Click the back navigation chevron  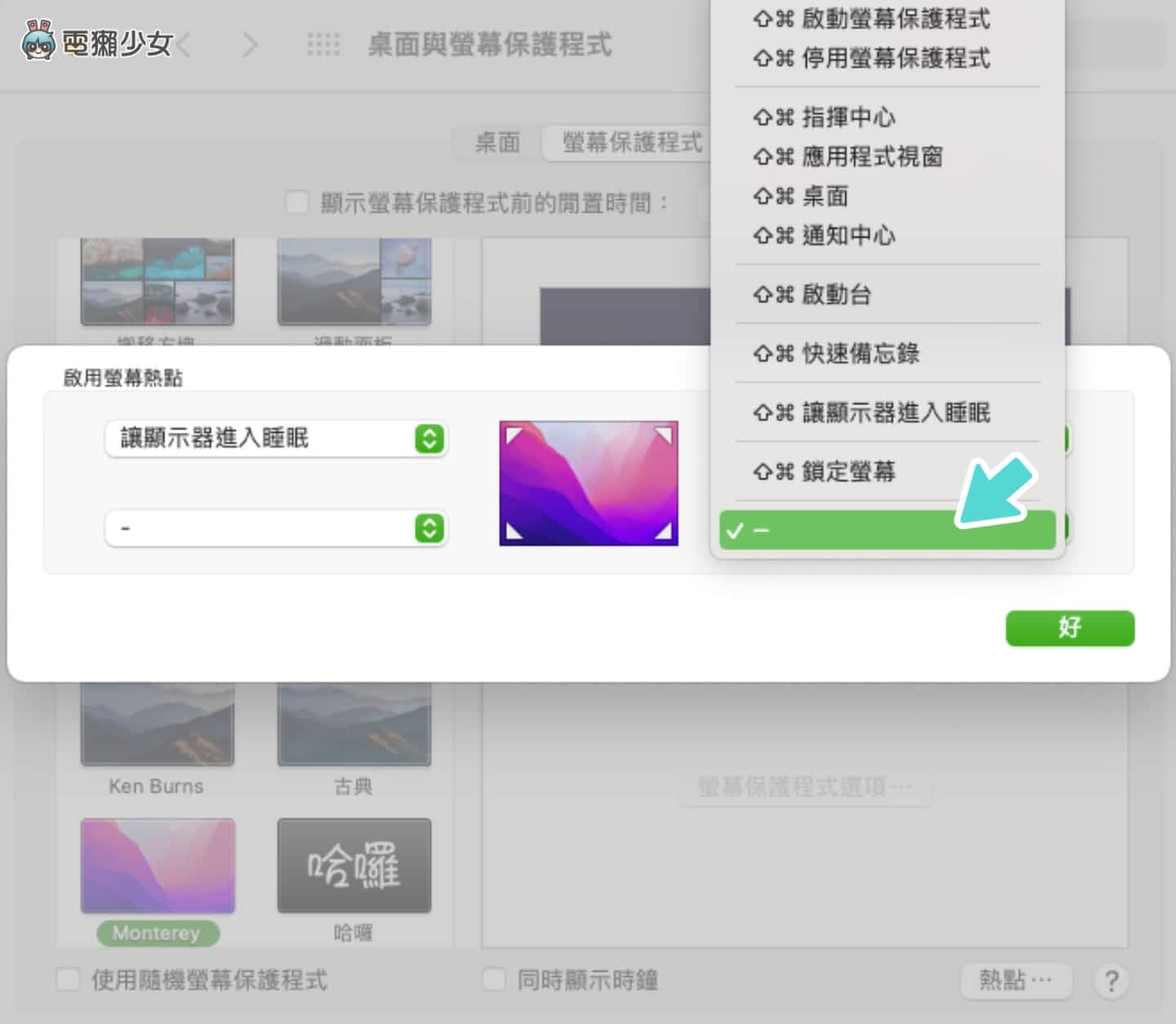point(185,45)
